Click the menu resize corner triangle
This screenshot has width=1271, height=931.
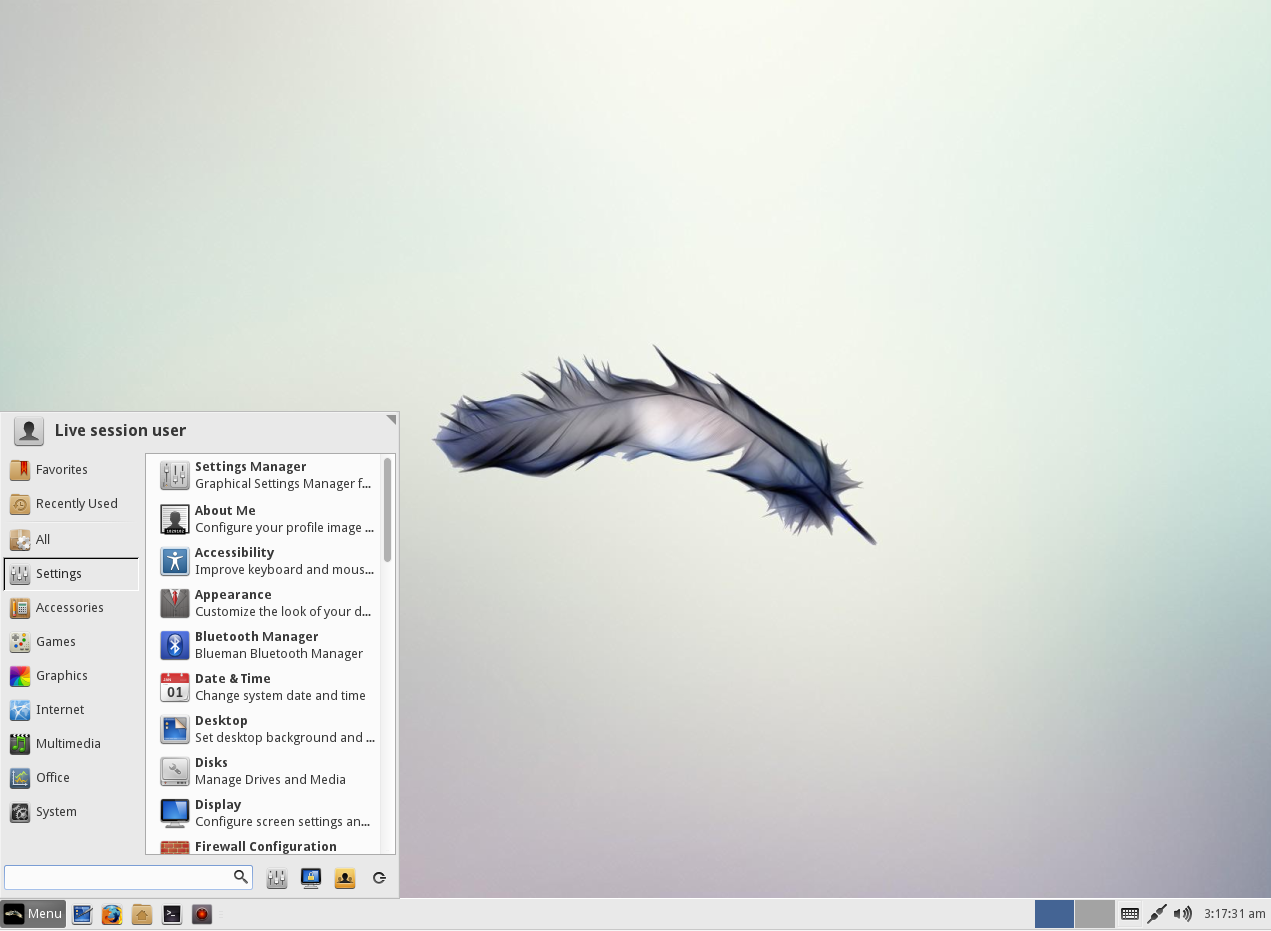391,420
